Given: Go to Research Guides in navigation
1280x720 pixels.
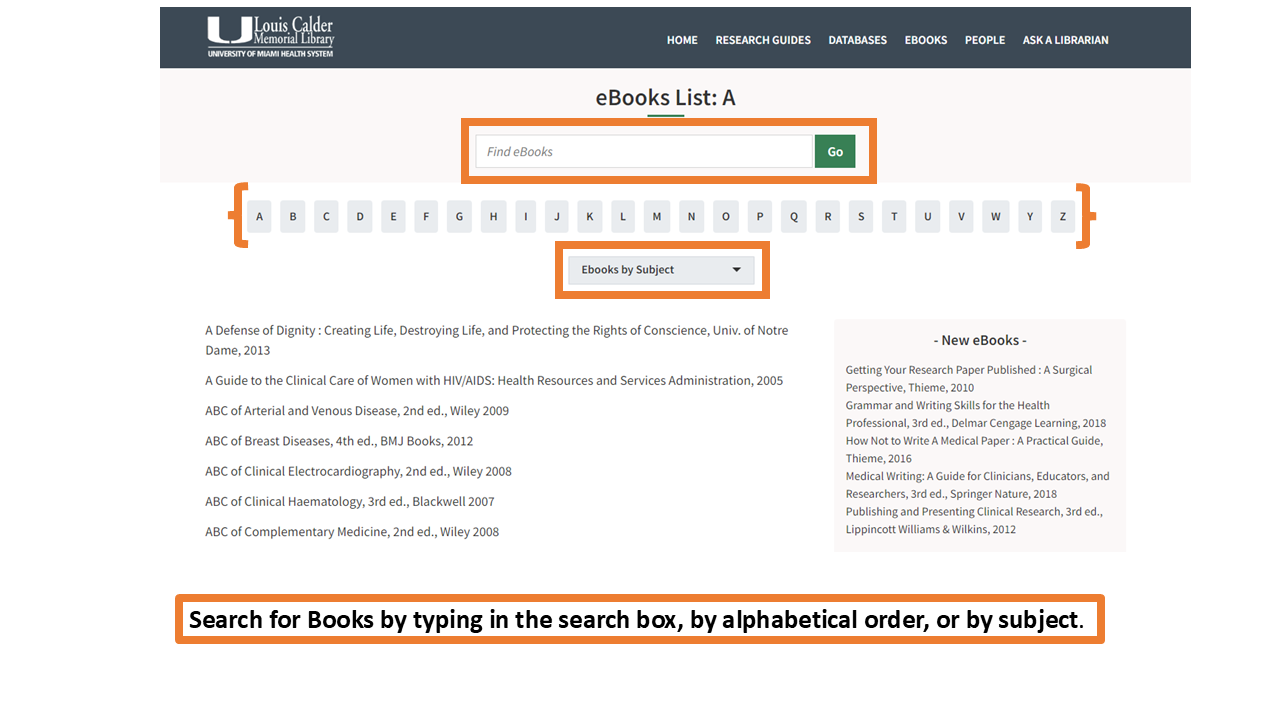Looking at the screenshot, I should (x=763, y=40).
